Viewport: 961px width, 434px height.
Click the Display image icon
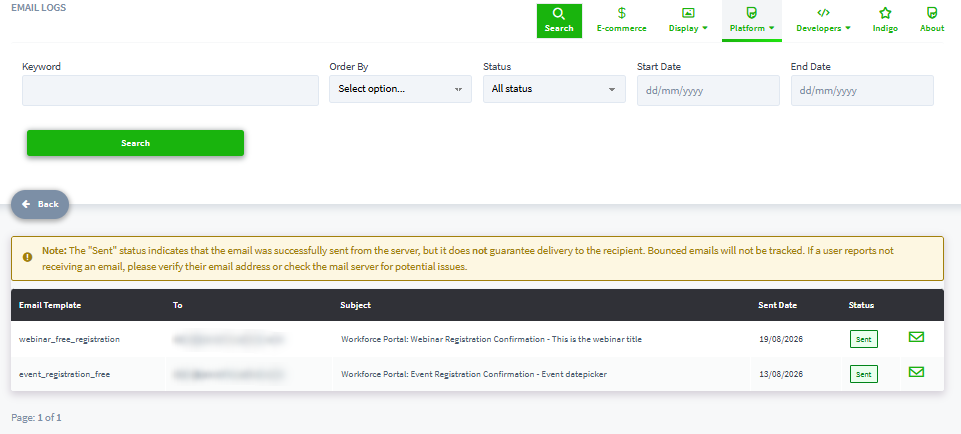688,12
